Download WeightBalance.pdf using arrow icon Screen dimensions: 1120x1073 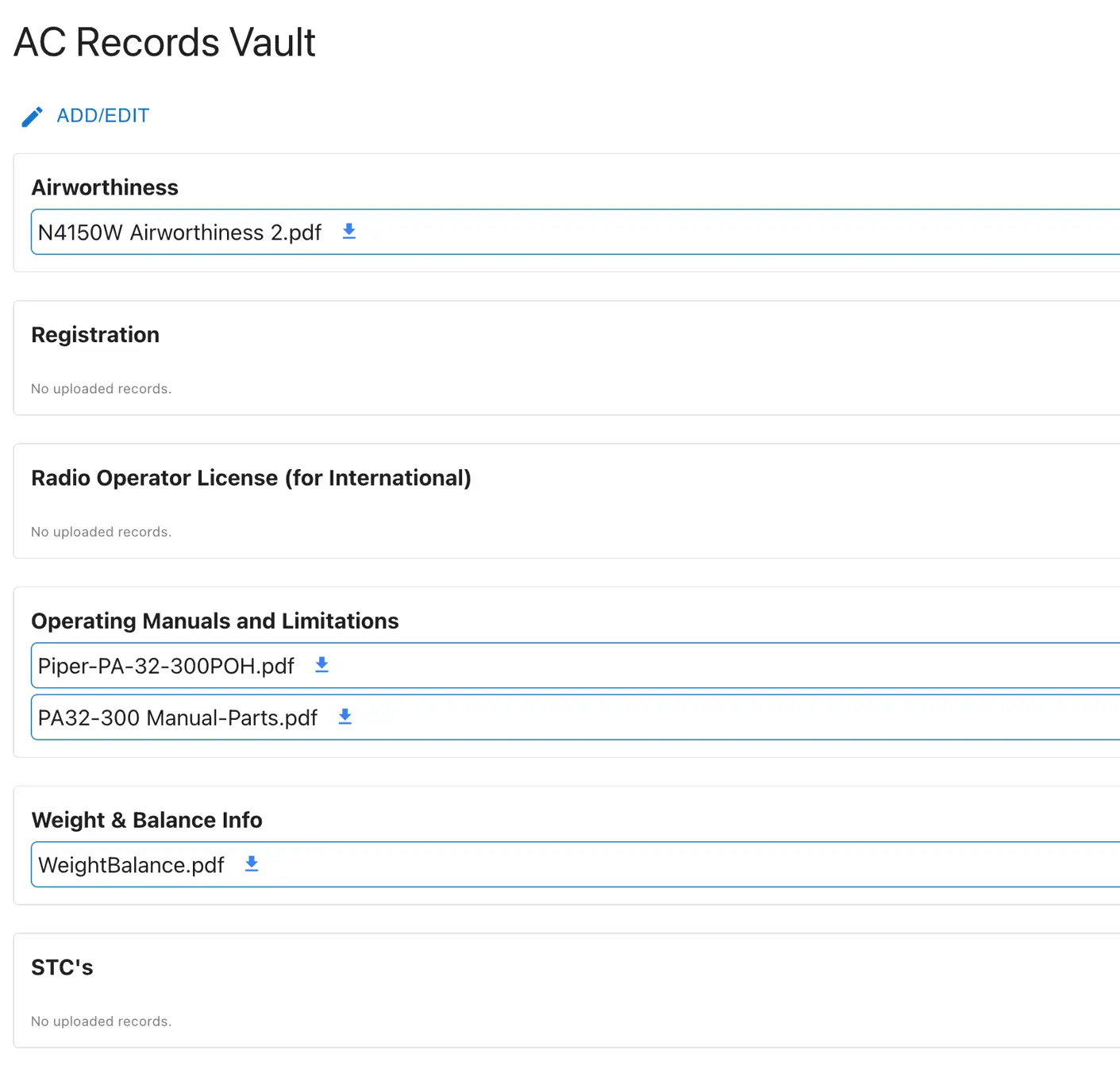click(252, 864)
